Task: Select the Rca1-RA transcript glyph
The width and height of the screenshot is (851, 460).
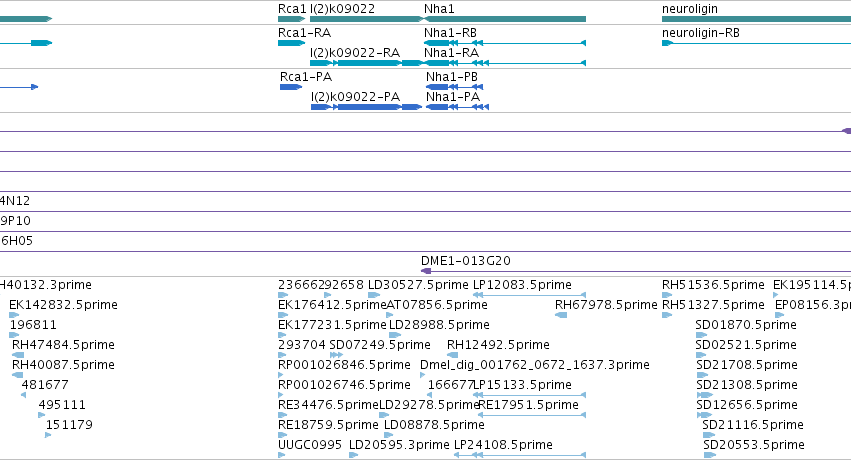Action: click(291, 43)
